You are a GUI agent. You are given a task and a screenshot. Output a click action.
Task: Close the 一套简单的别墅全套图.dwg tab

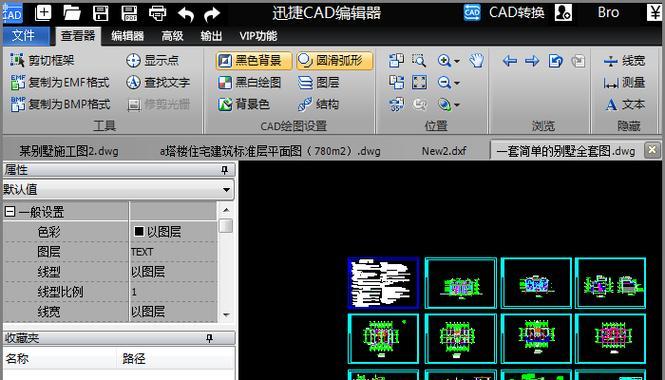pos(652,150)
